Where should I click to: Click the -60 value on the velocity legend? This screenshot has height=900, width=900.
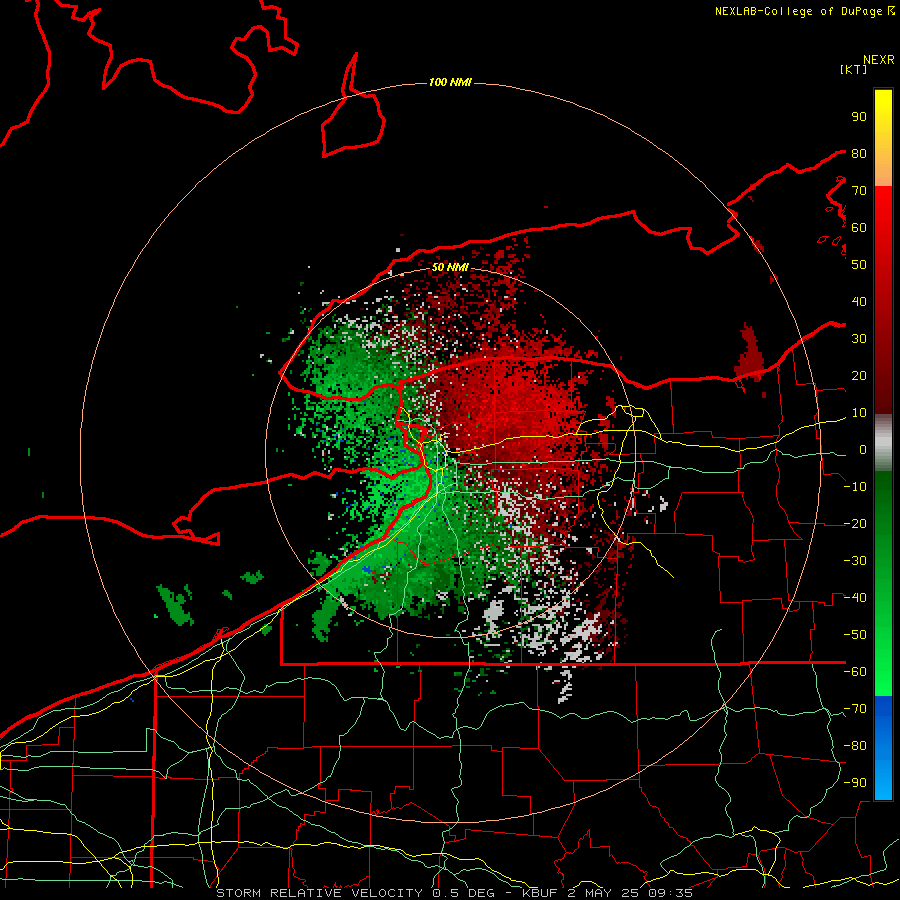pyautogui.click(x=855, y=672)
